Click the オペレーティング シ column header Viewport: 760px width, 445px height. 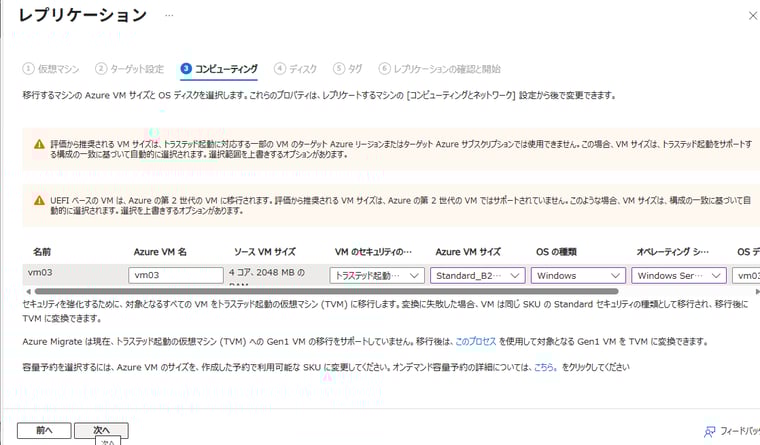[x=672, y=252]
